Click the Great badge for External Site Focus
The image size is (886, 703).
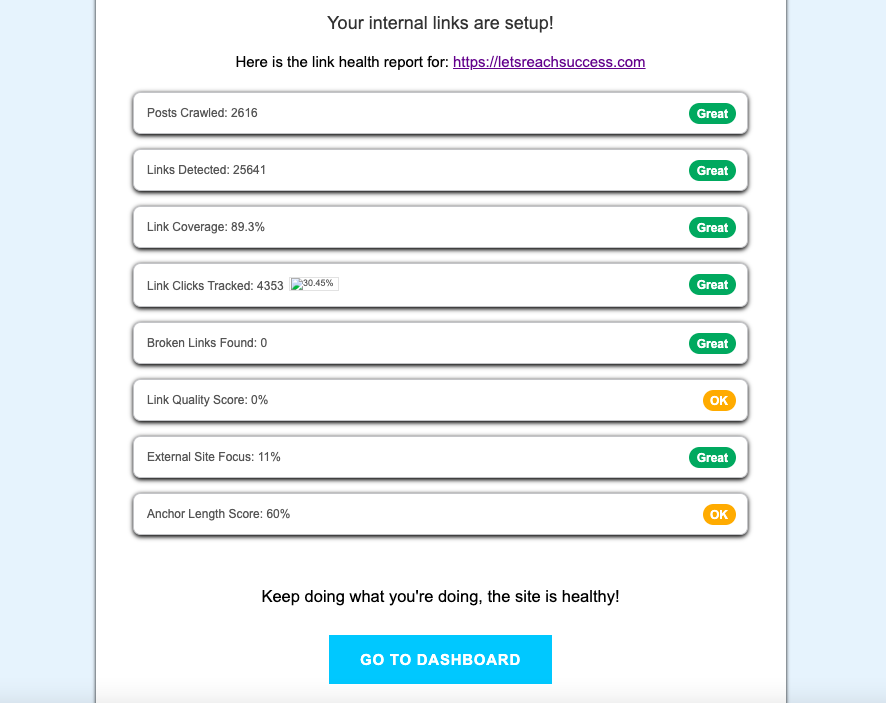(712, 457)
